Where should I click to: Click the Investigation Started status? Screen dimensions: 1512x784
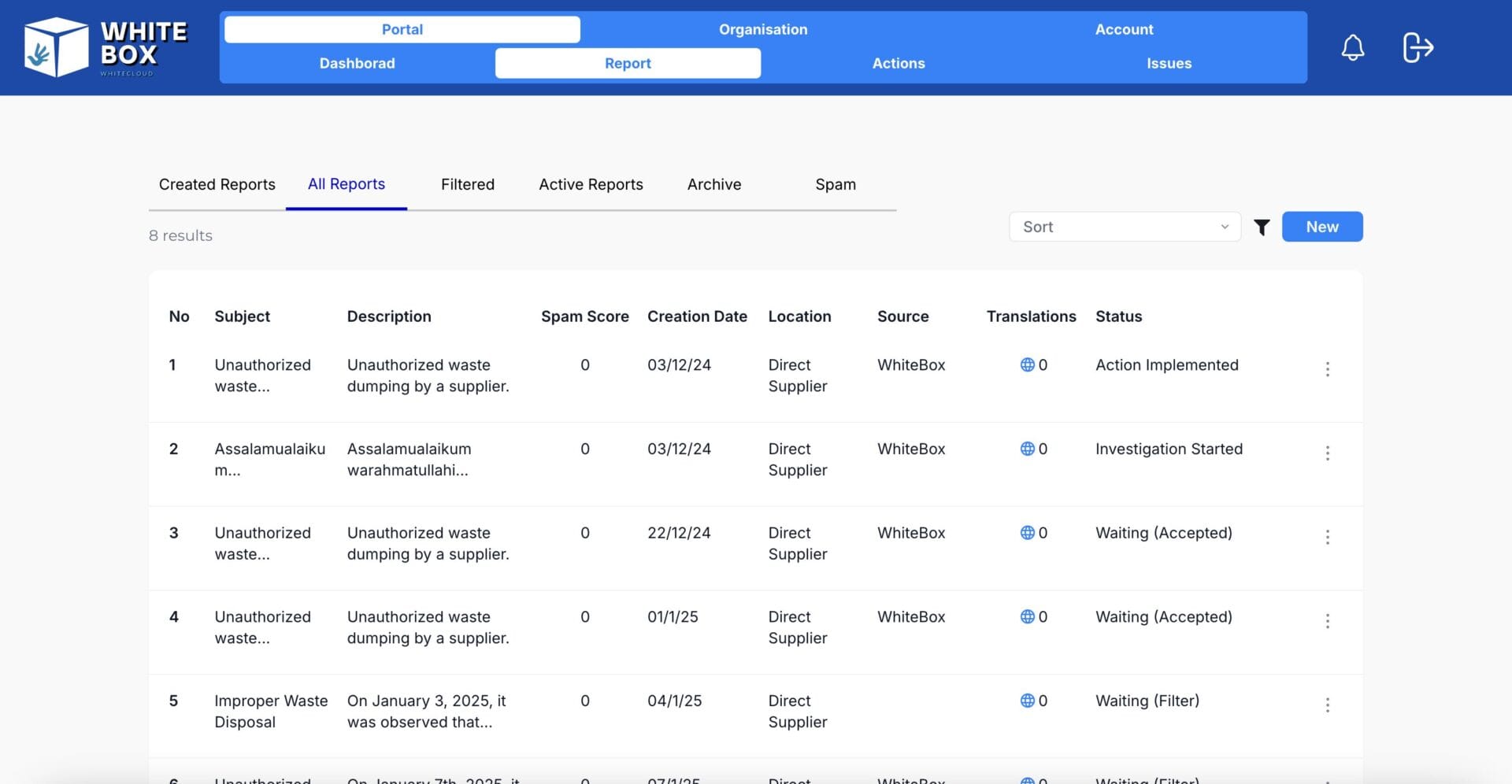coord(1169,449)
